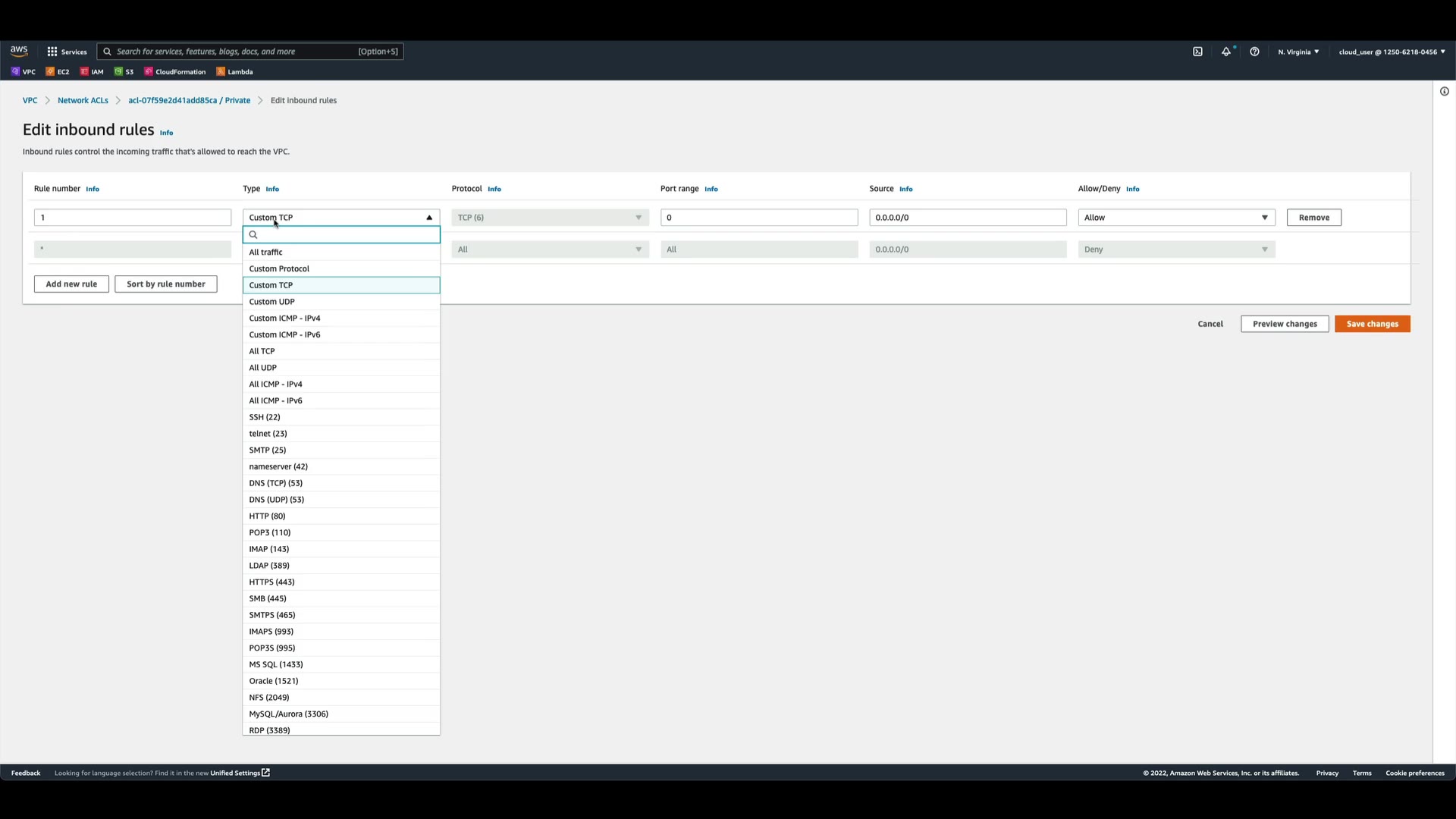This screenshot has width=1456, height=819.
Task: Open the EC2 bookmark shortcut
Action: (58, 72)
